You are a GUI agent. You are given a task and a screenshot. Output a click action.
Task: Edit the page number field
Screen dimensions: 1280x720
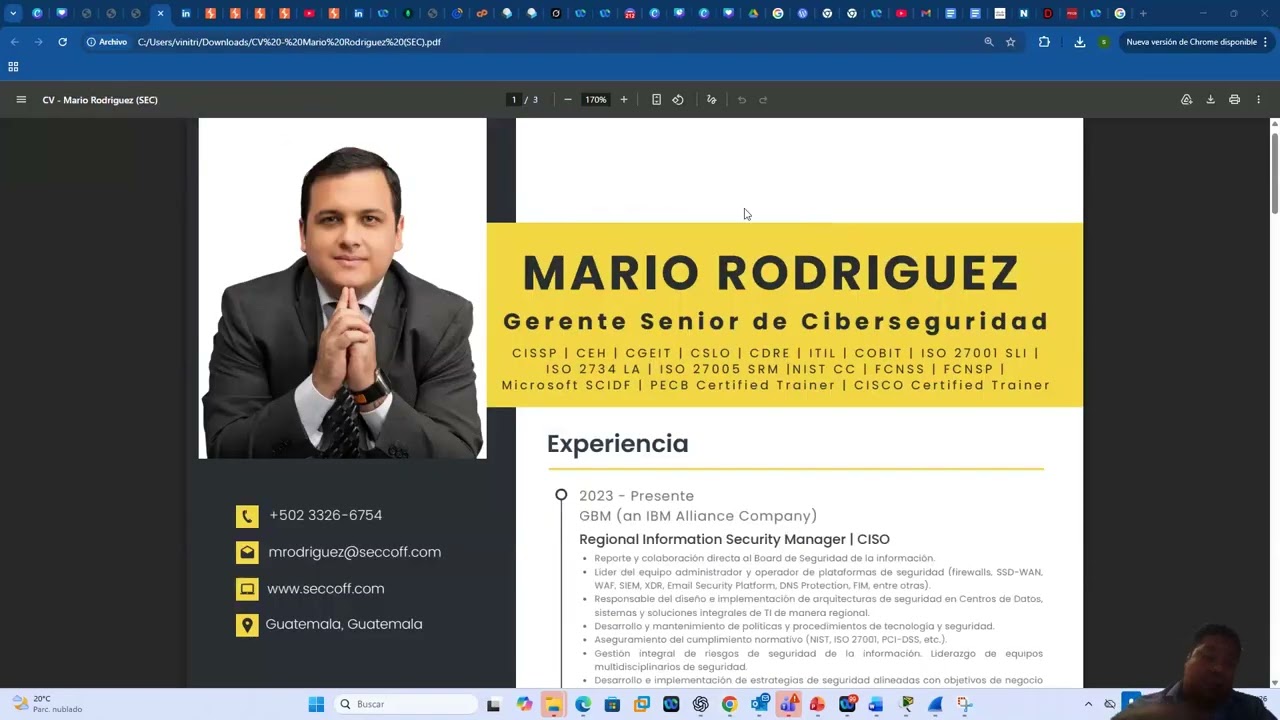coord(514,100)
